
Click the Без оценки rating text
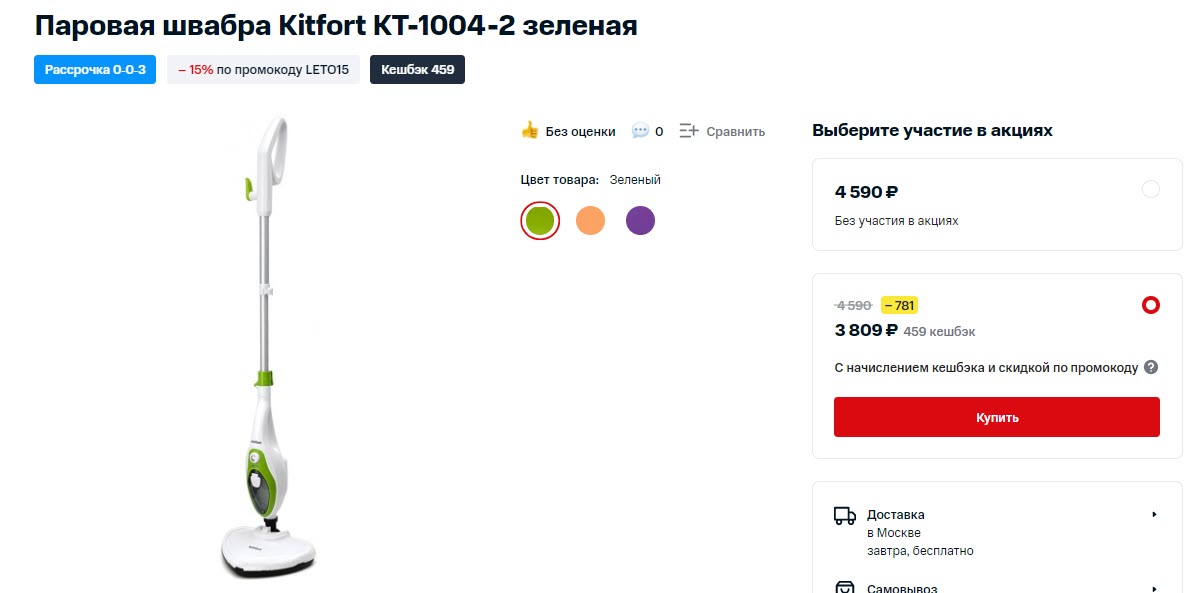pyautogui.click(x=580, y=131)
